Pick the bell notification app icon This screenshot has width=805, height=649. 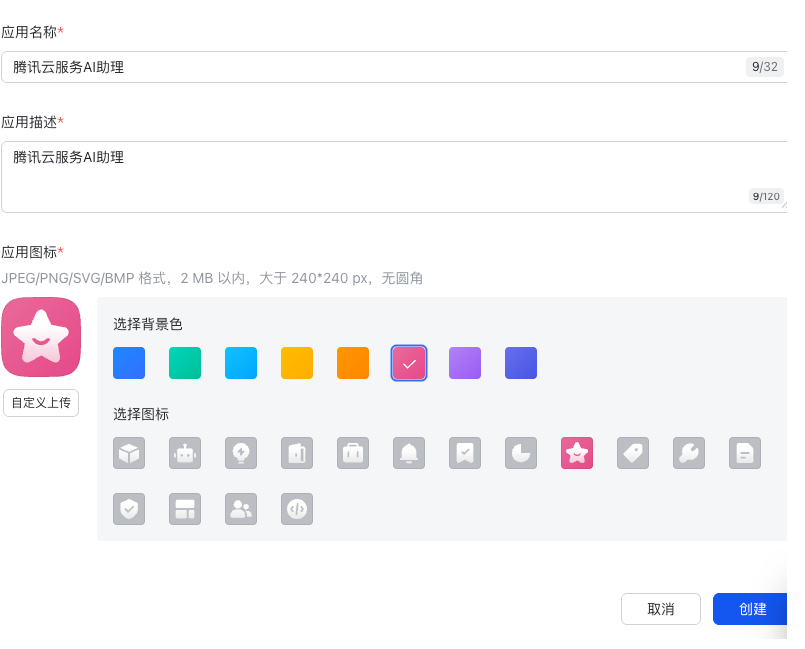click(x=409, y=453)
